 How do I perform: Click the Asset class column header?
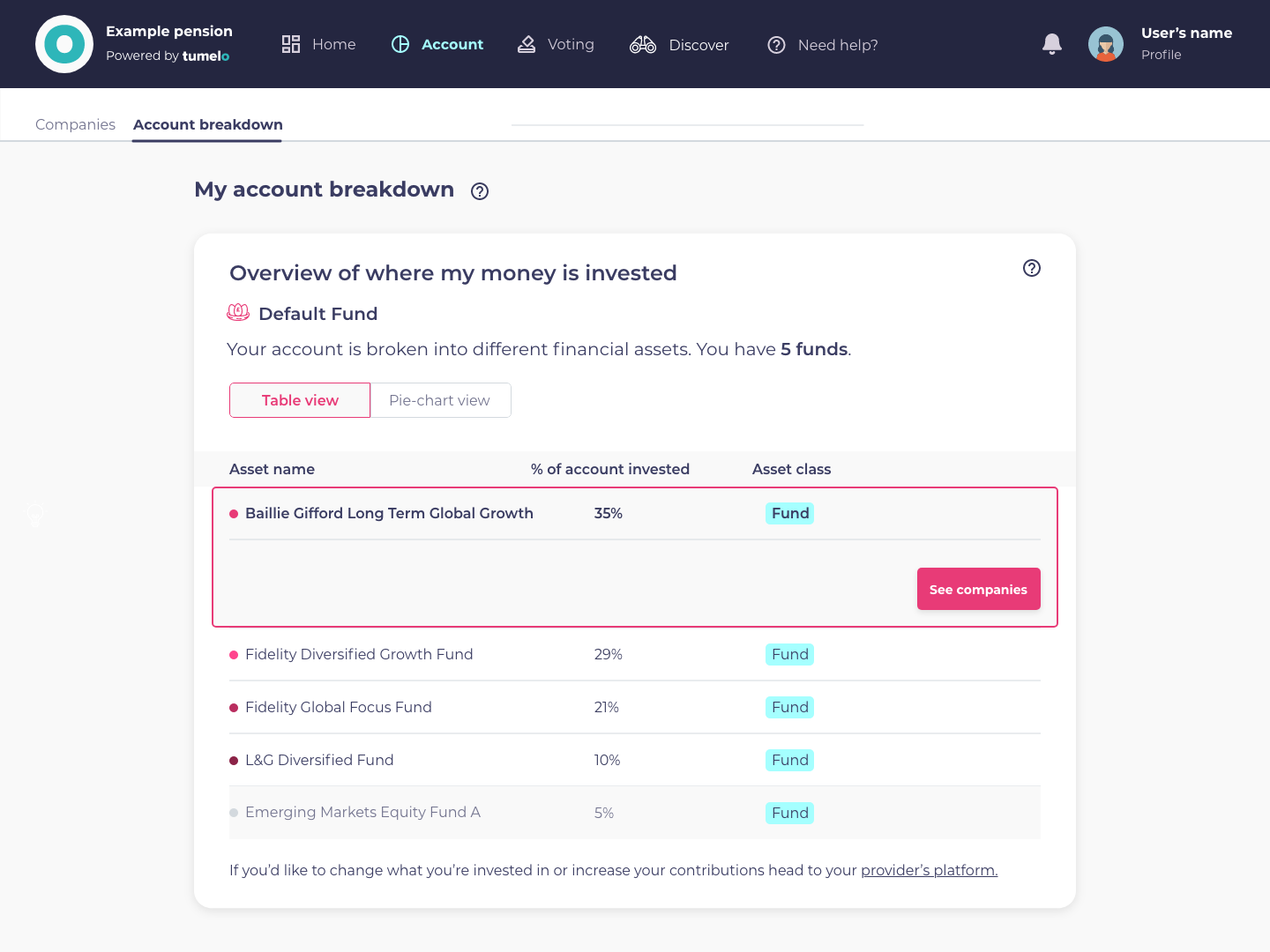791,469
